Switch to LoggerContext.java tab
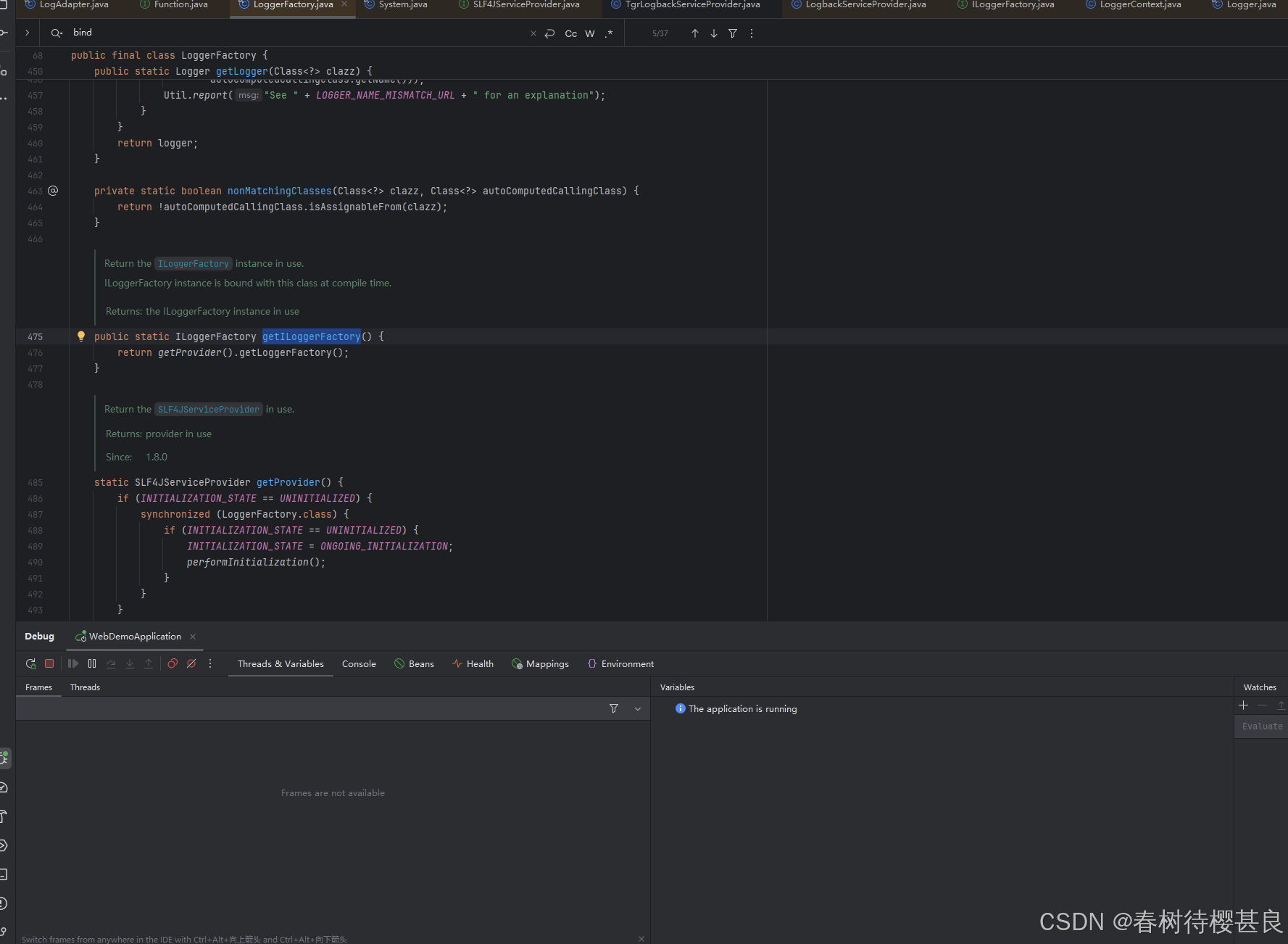Image resolution: width=1288 pixels, height=944 pixels. [1134, 5]
